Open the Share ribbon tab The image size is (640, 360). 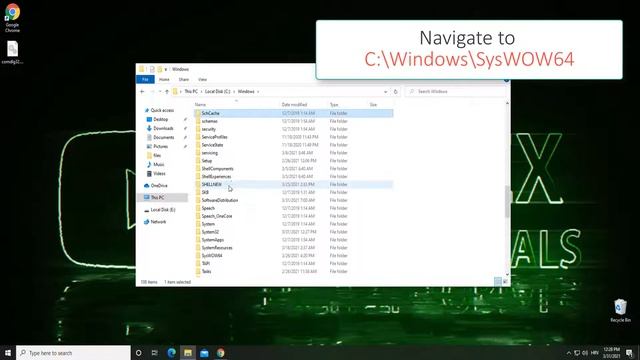pos(184,79)
